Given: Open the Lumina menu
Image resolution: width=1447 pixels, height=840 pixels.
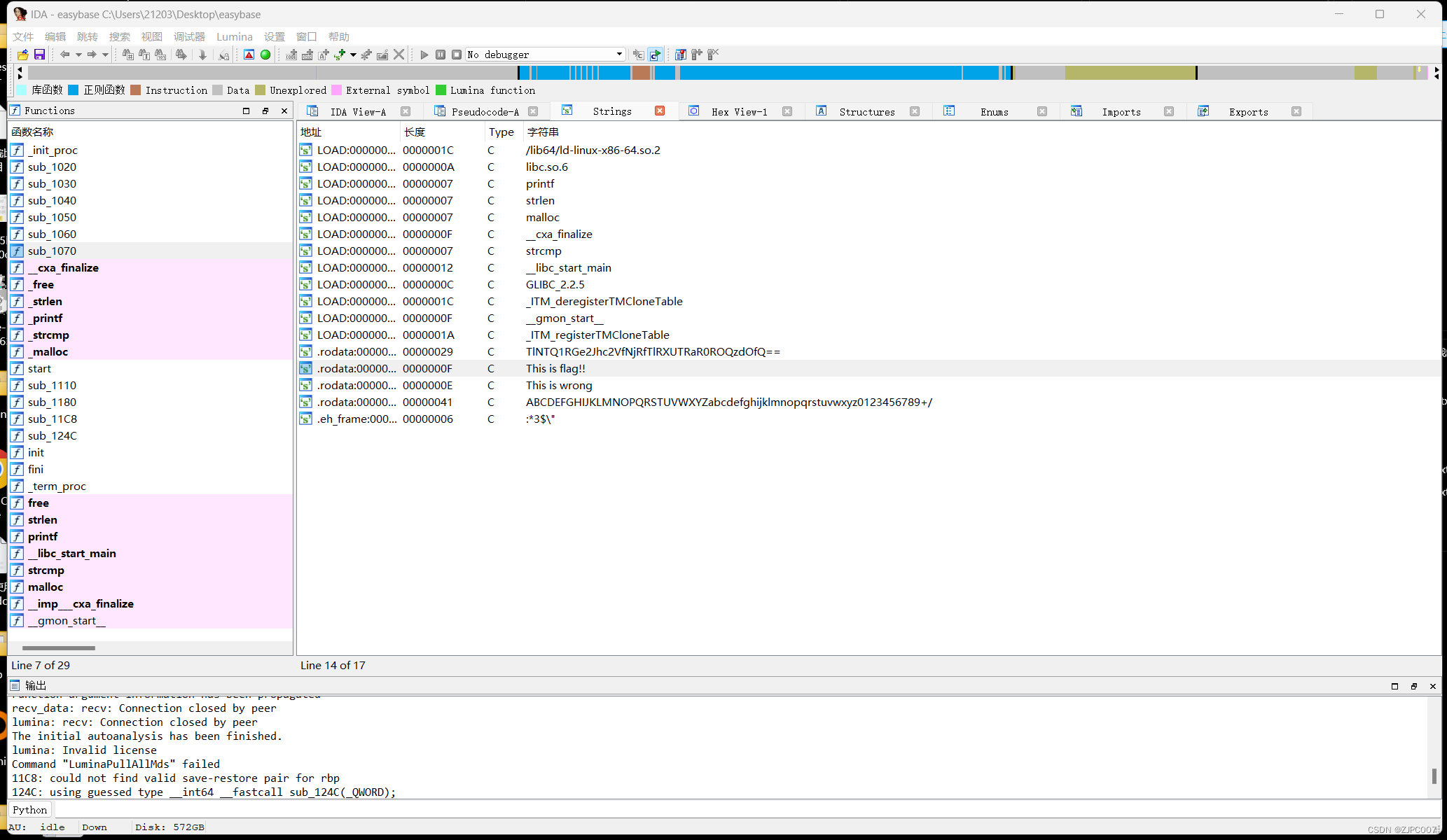Looking at the screenshot, I should [235, 36].
